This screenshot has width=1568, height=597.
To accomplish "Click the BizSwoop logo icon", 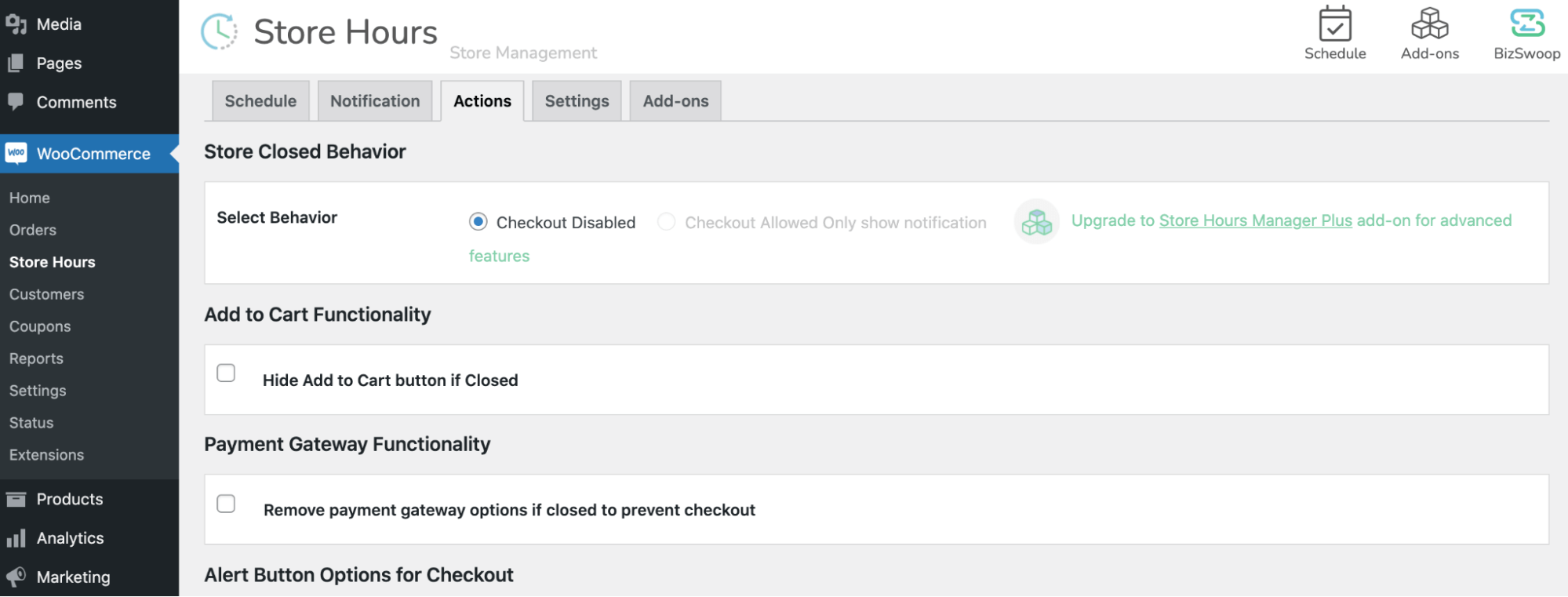I will click(x=1526, y=24).
